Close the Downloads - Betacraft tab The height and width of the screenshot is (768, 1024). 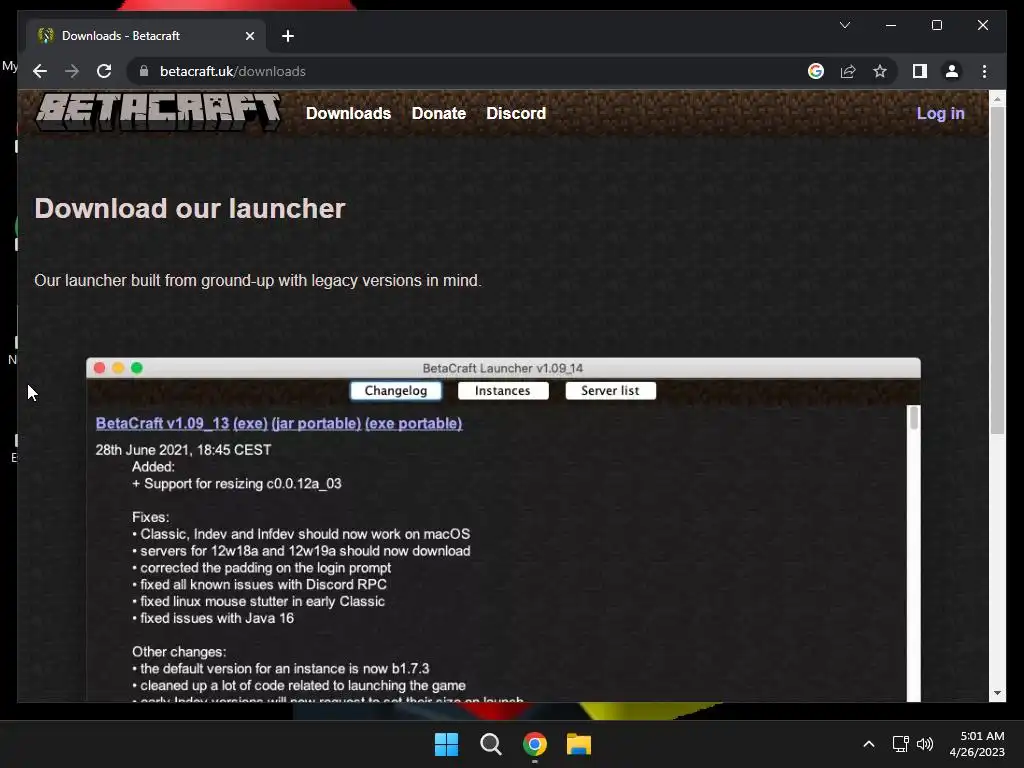click(249, 36)
